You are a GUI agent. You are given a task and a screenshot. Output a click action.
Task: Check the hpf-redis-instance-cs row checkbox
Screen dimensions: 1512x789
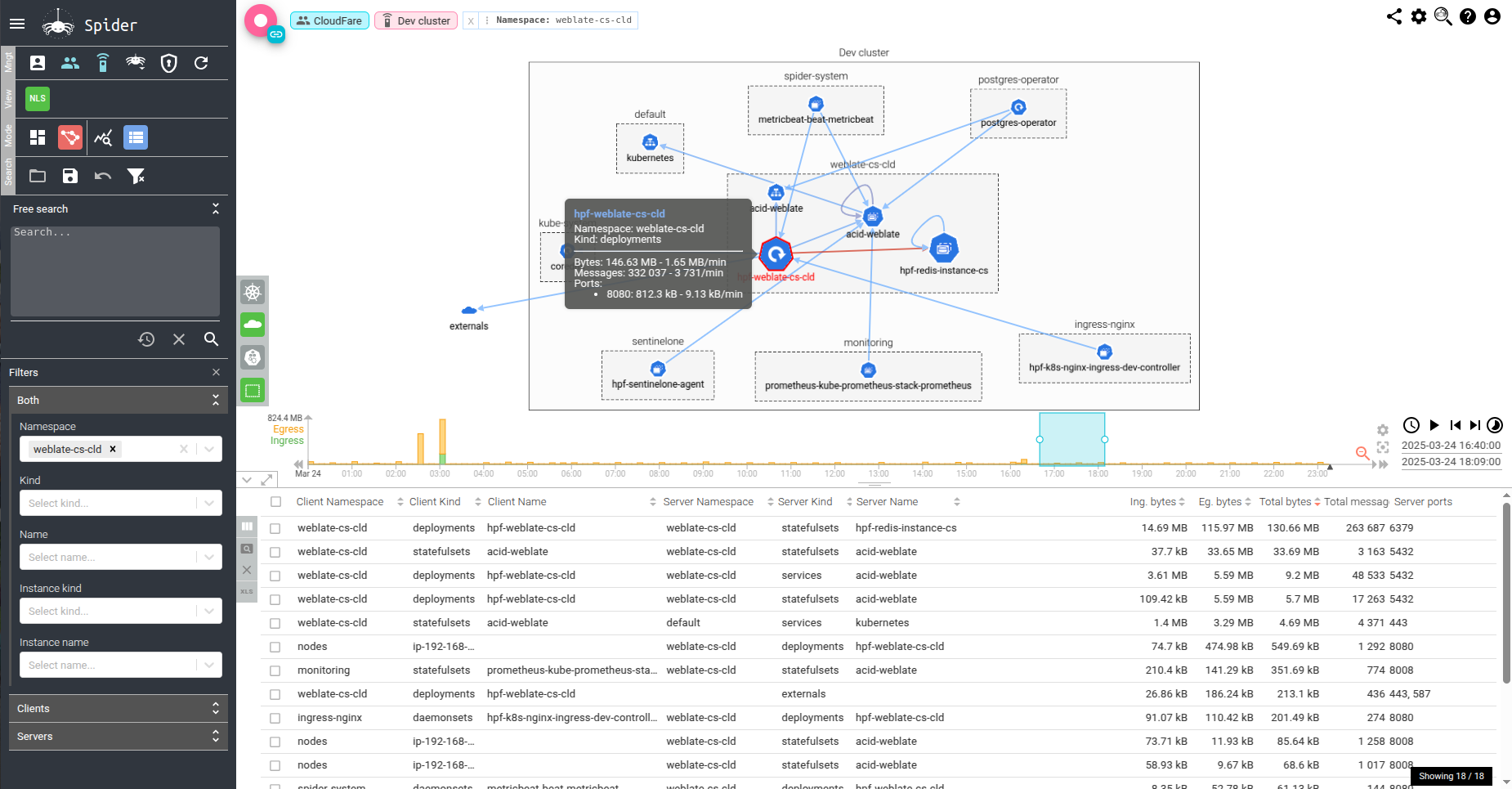tap(275, 529)
